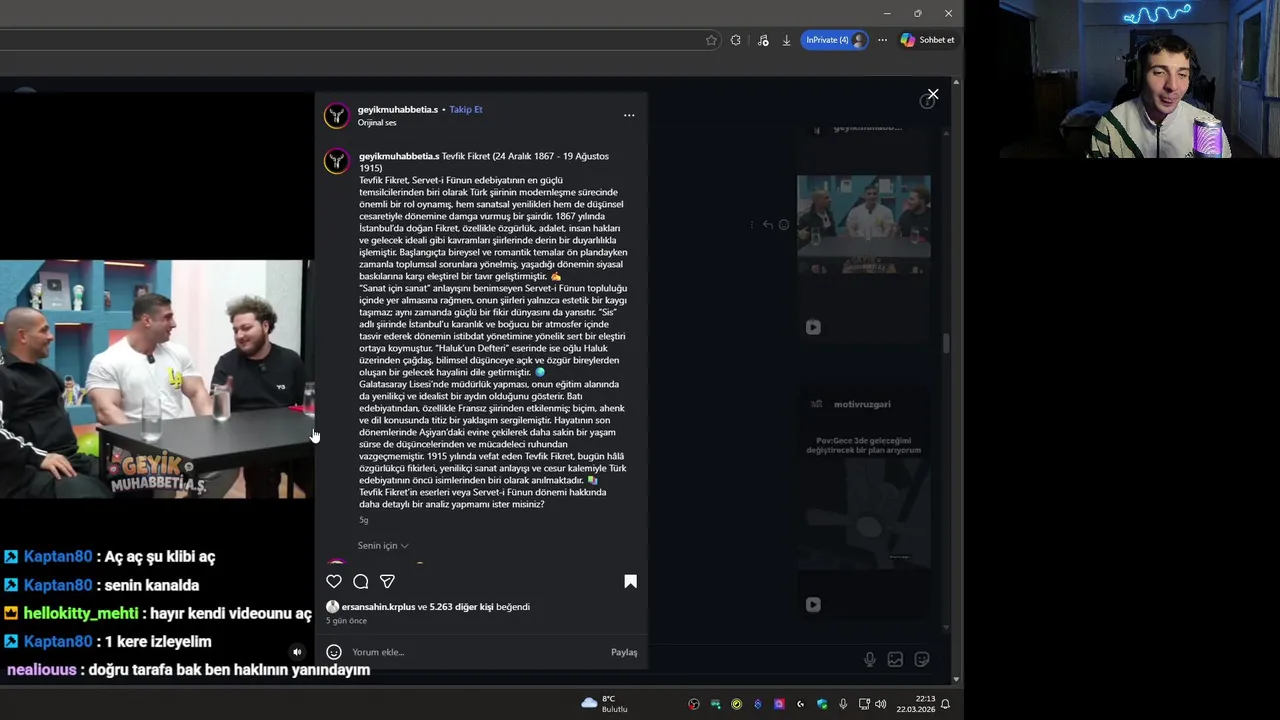Open the bold geyikmuhabbetia.s username in the caption
Screen dimensions: 1280x720
pyautogui.click(x=399, y=156)
